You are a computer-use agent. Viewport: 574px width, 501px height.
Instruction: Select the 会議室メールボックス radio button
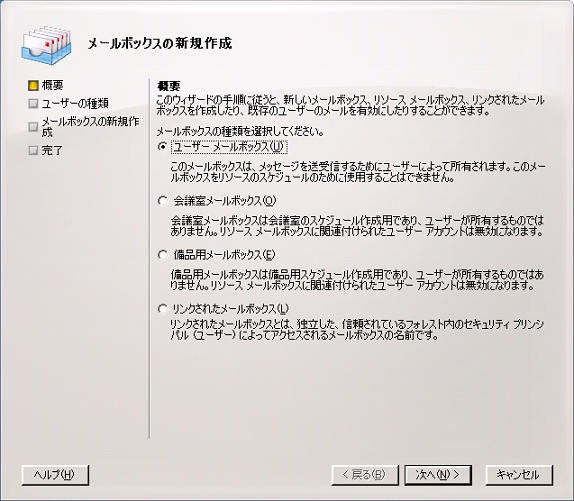163,201
